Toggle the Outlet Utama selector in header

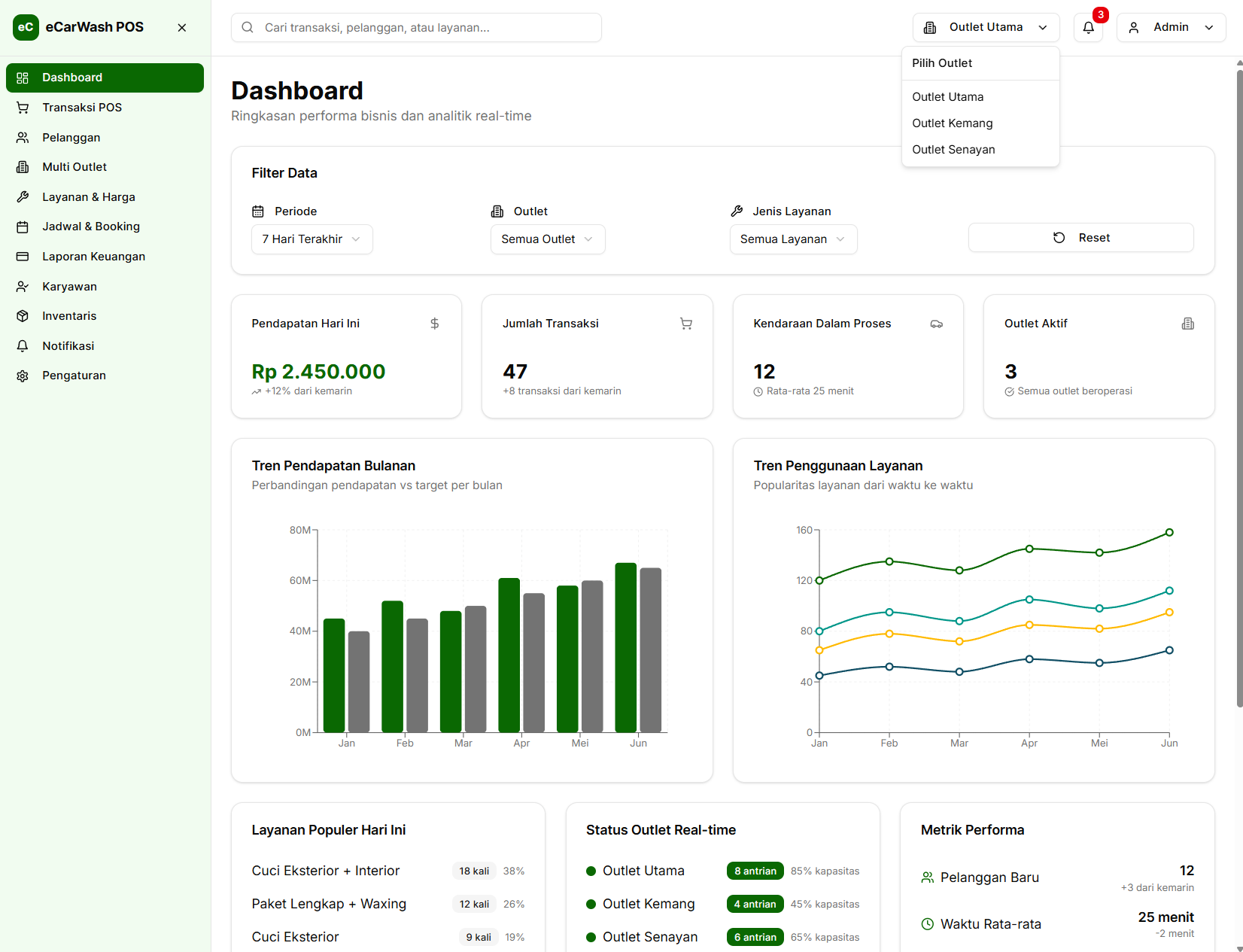pyautogui.click(x=986, y=28)
